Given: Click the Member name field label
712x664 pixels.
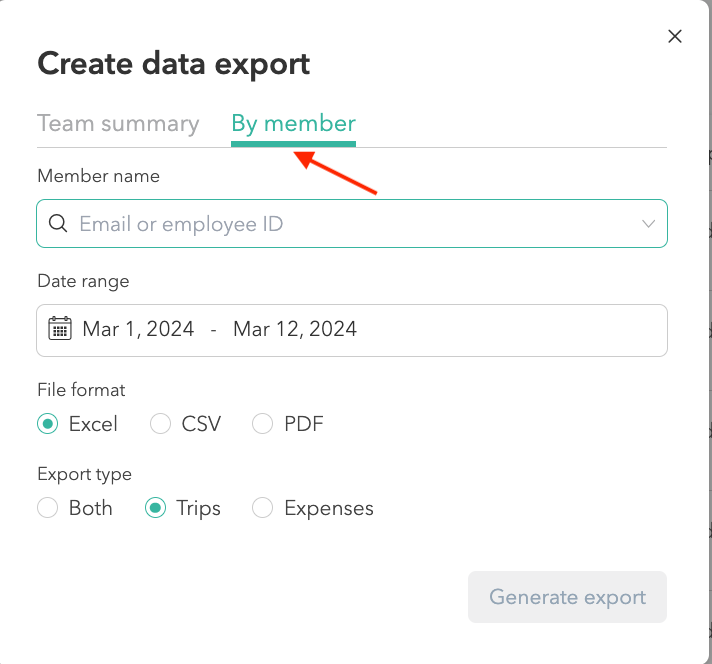Looking at the screenshot, I should tap(98, 176).
